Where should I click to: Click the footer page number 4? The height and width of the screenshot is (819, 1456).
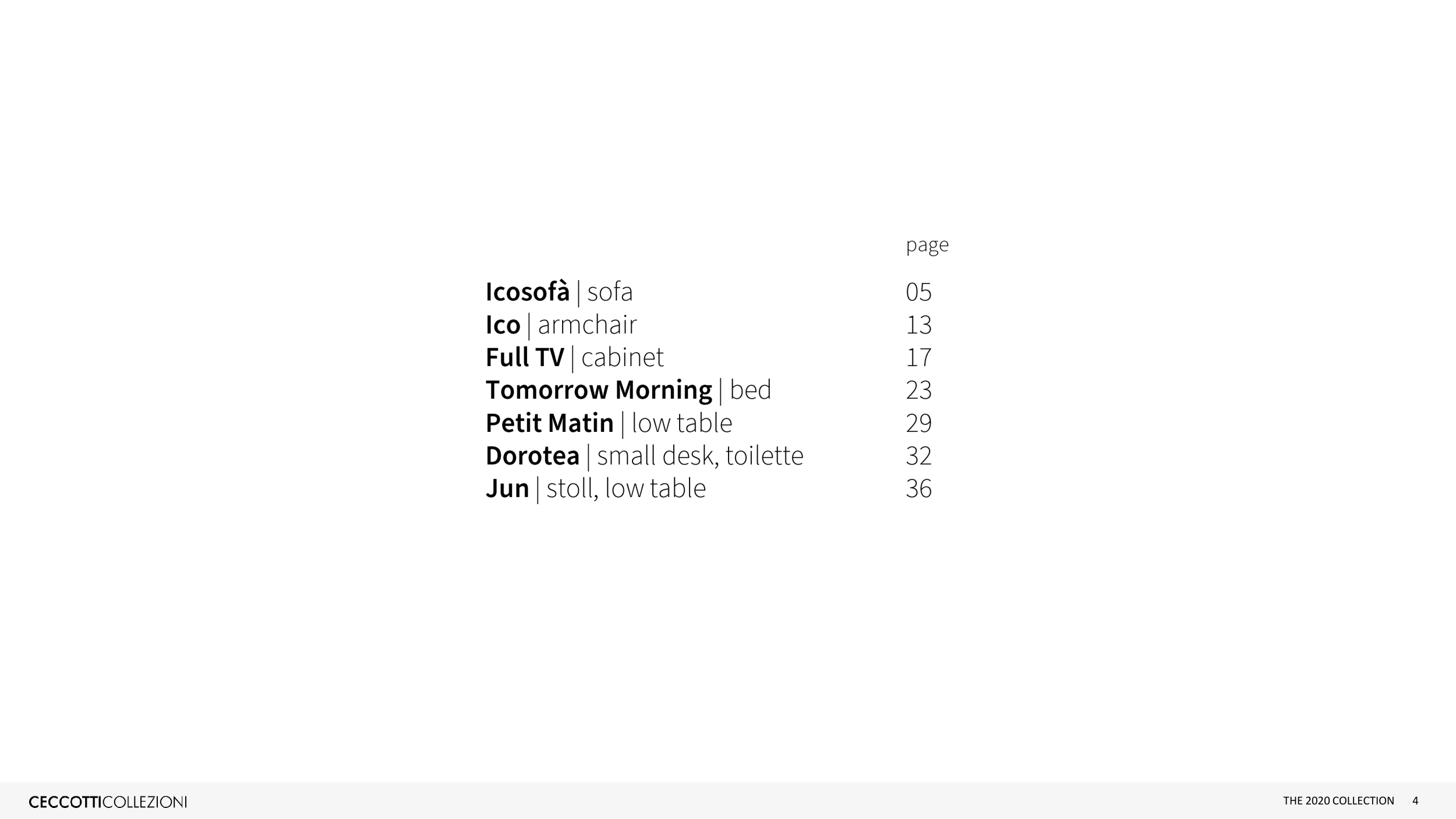click(1415, 801)
